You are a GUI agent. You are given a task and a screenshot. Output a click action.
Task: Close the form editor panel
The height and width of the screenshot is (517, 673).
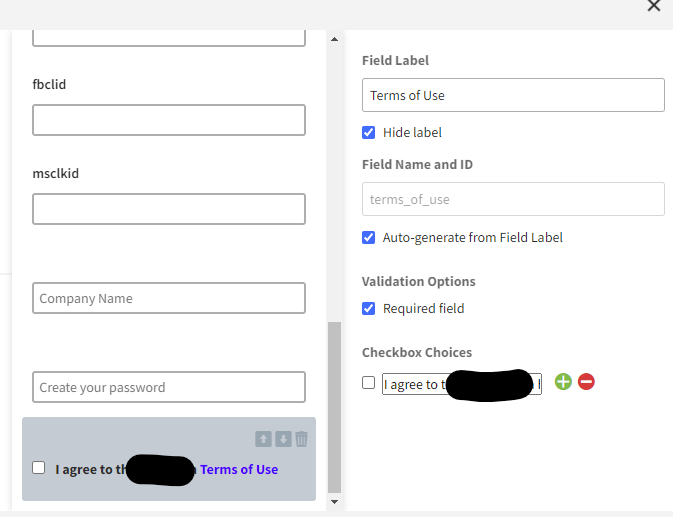(654, 6)
